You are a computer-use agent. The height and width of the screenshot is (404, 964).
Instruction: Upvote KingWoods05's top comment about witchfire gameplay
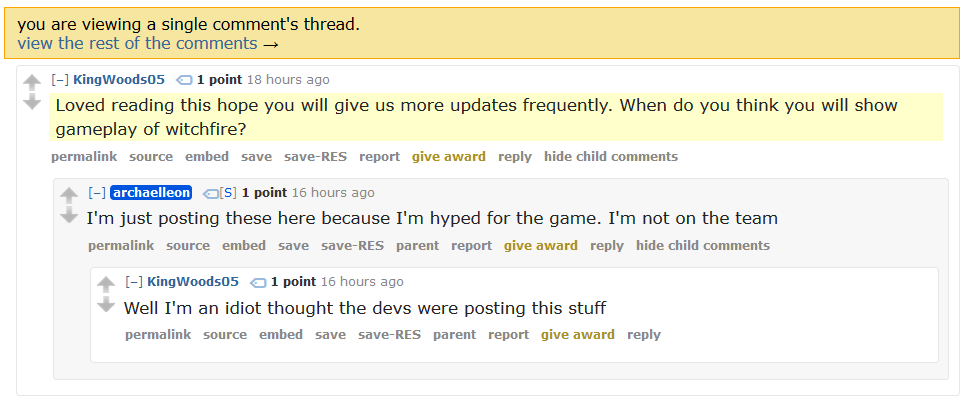[x=31, y=82]
